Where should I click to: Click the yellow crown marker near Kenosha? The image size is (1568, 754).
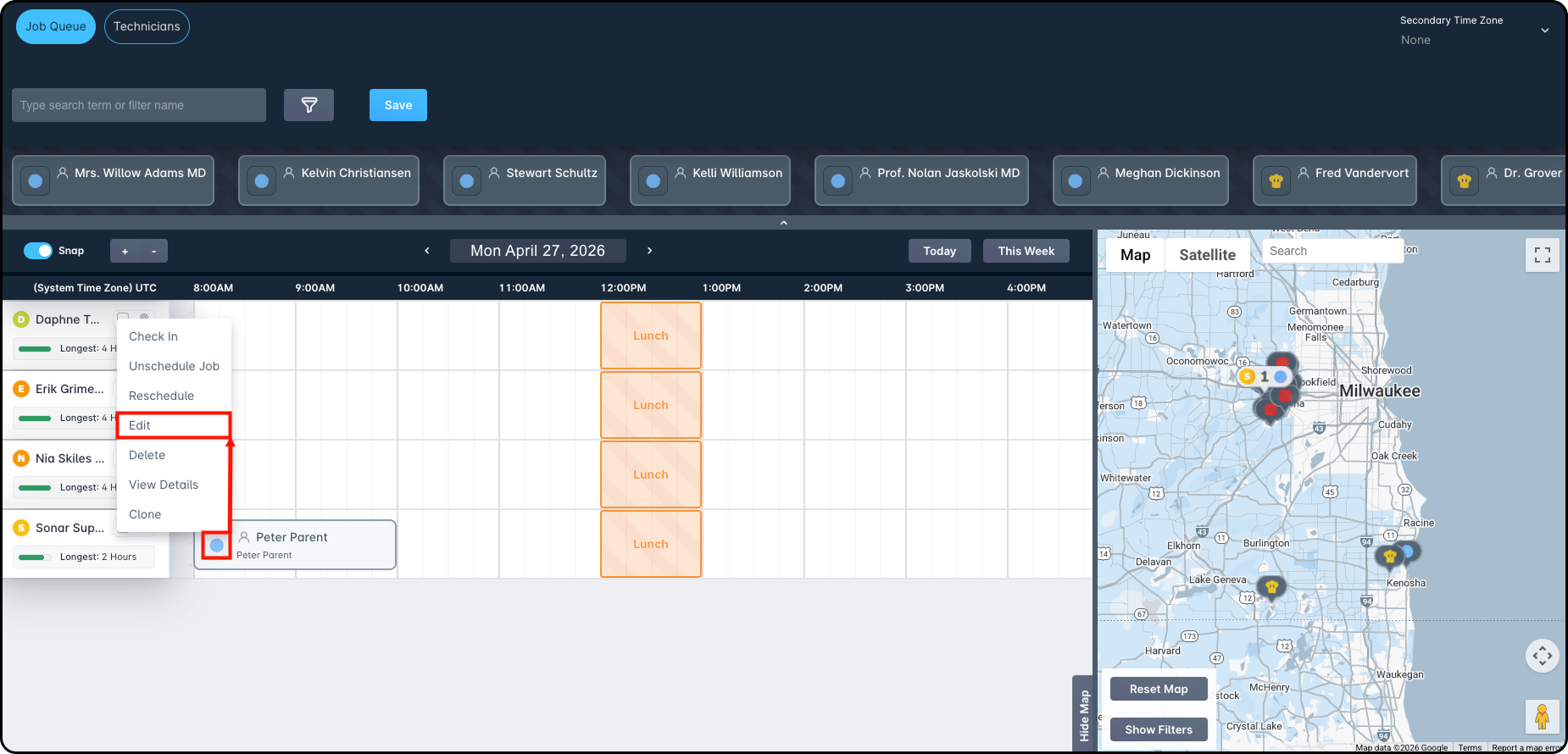[1389, 557]
